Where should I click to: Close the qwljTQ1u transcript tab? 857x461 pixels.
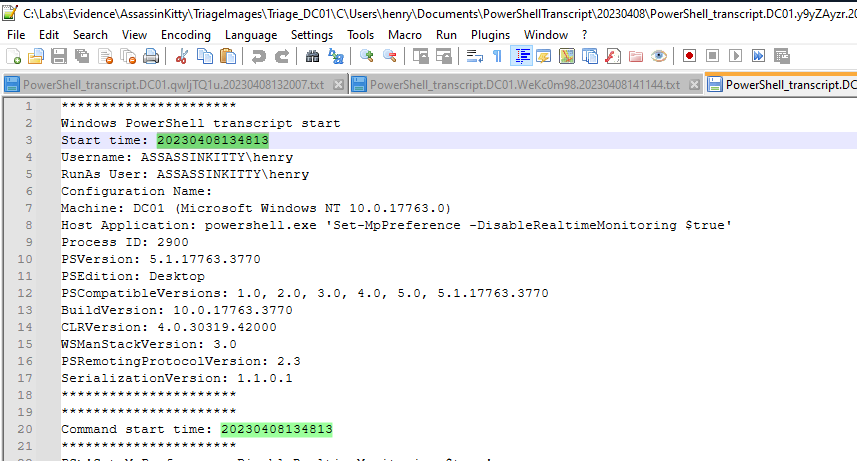click(x=338, y=85)
